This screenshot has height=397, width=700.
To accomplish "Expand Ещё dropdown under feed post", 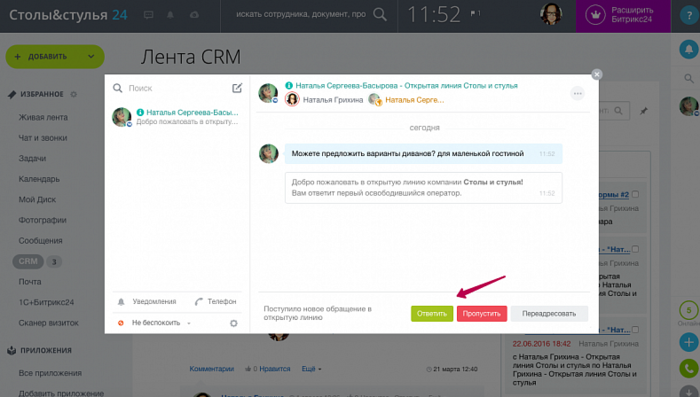I will click(311, 369).
